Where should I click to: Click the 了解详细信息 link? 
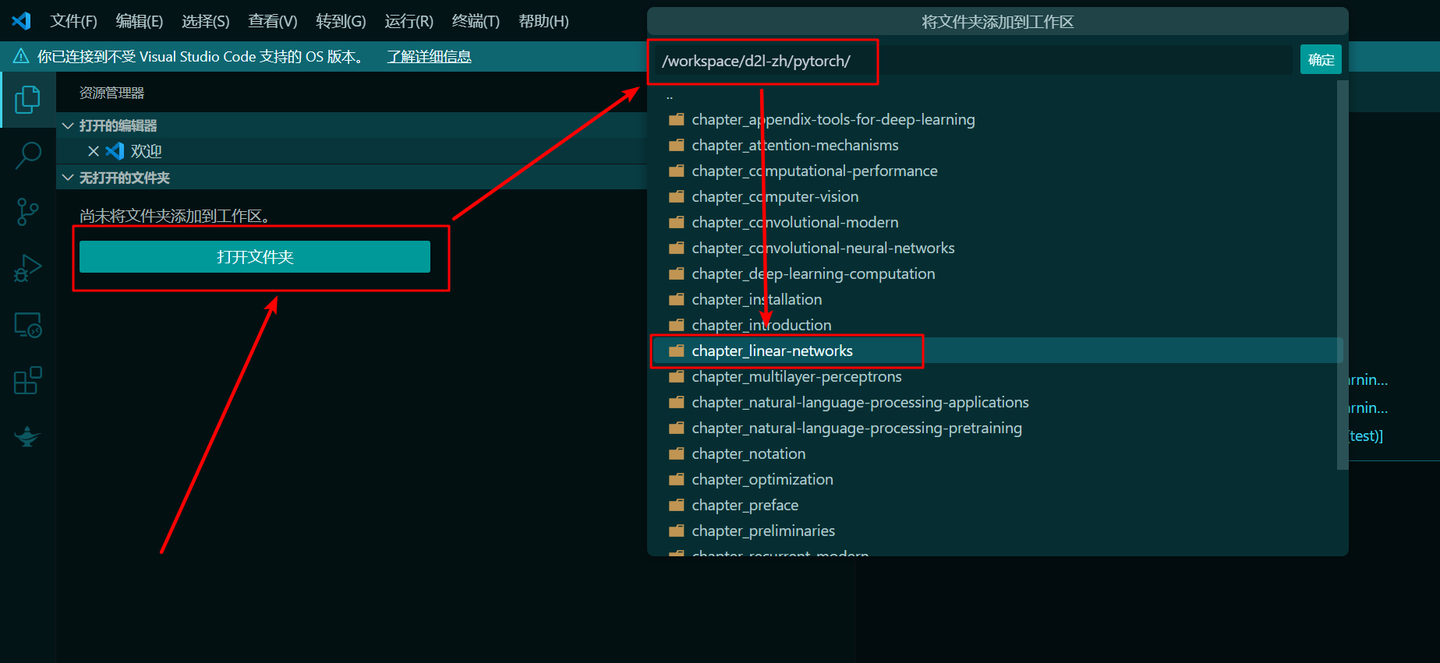click(x=428, y=56)
